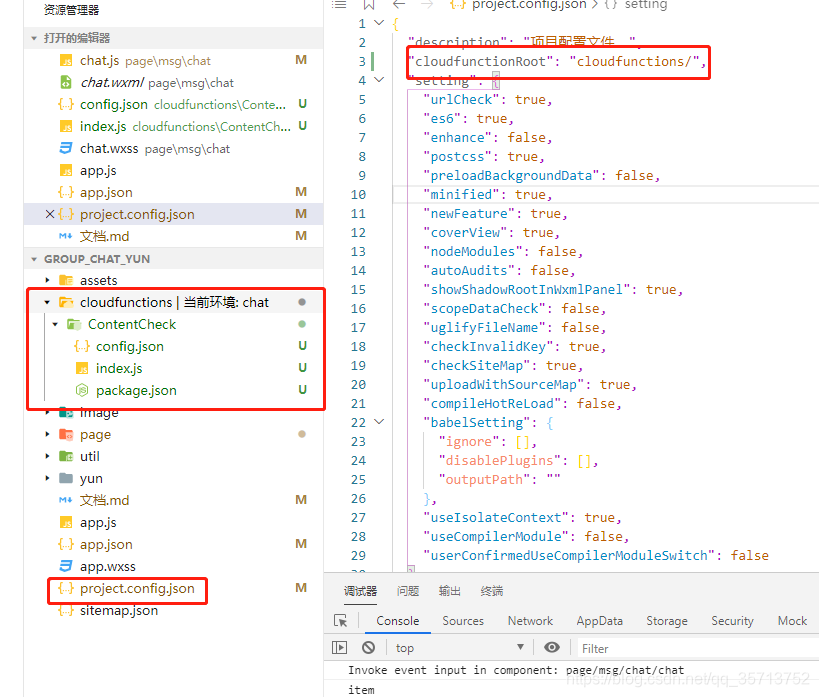Expand the assets folder
819x697 pixels.
pyautogui.click(x=47, y=281)
